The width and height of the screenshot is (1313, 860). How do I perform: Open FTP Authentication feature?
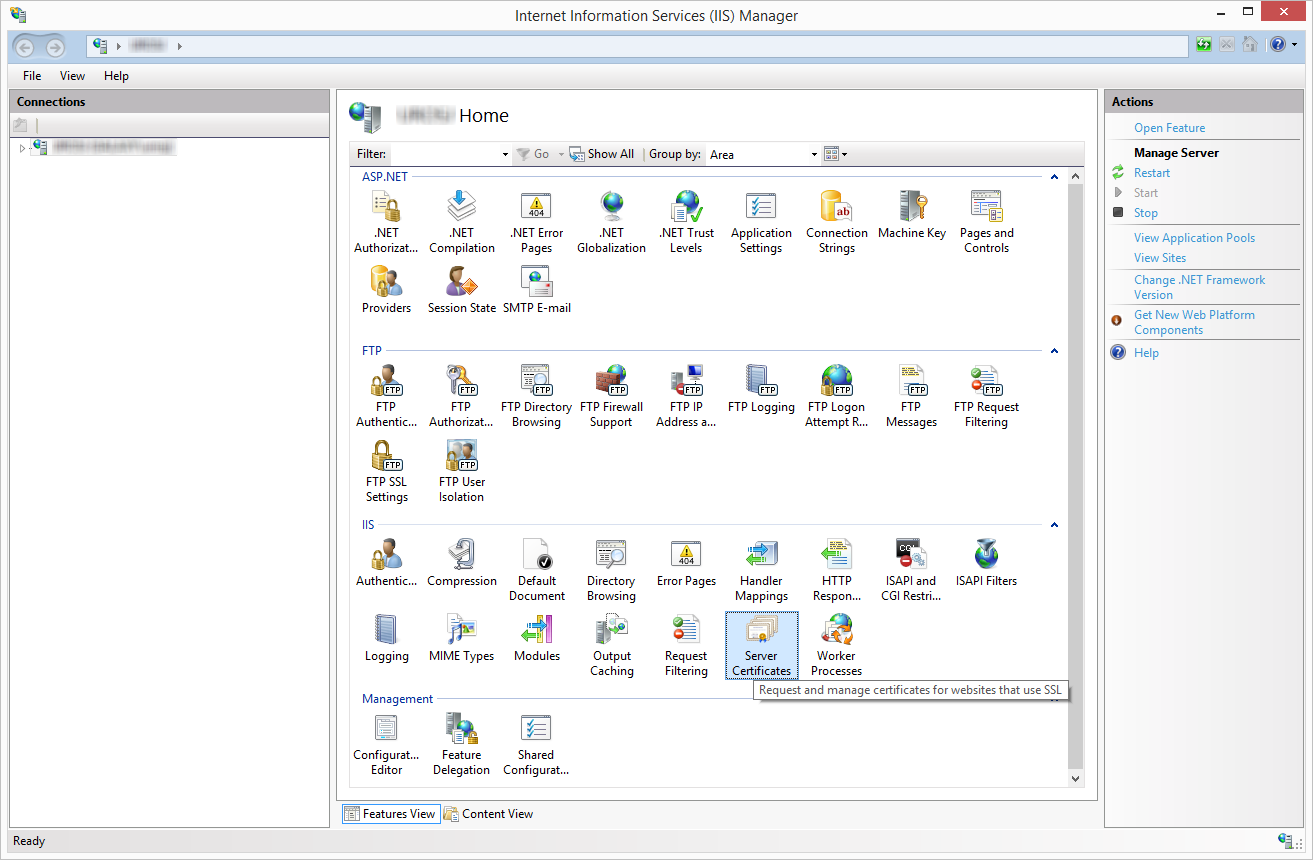click(x=386, y=396)
